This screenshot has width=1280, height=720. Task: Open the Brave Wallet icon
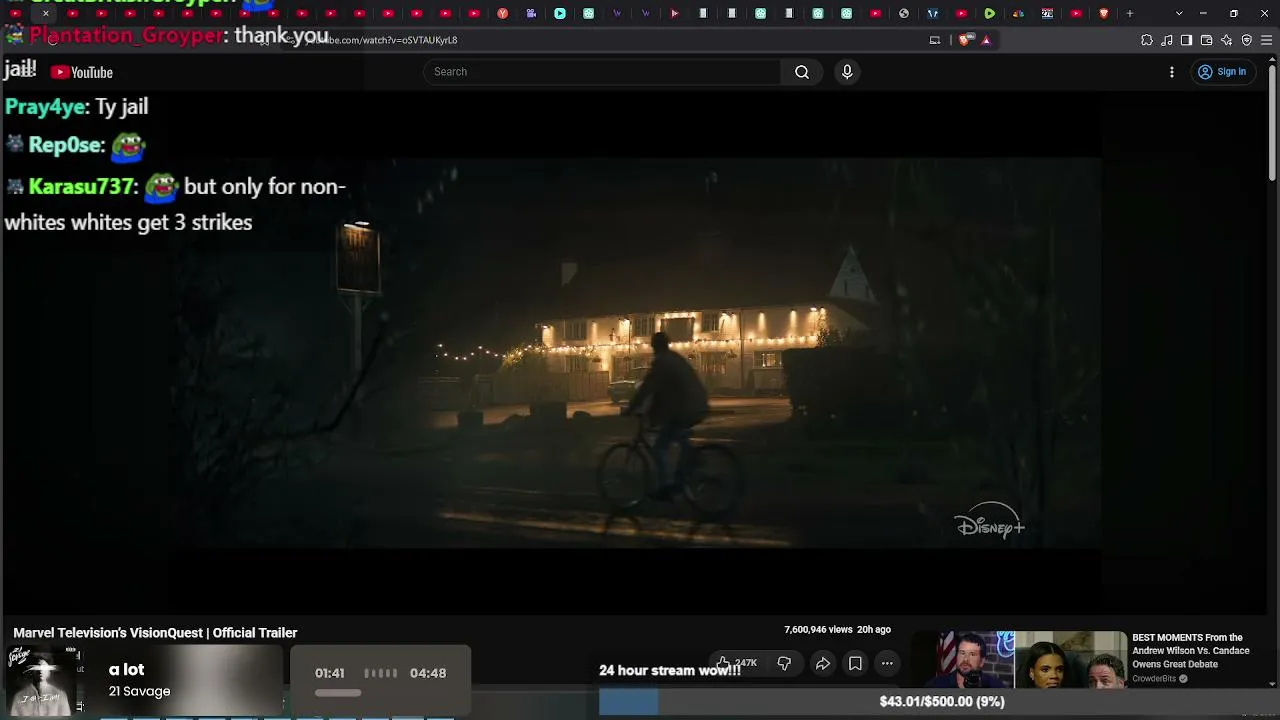pyautogui.click(x=1206, y=40)
